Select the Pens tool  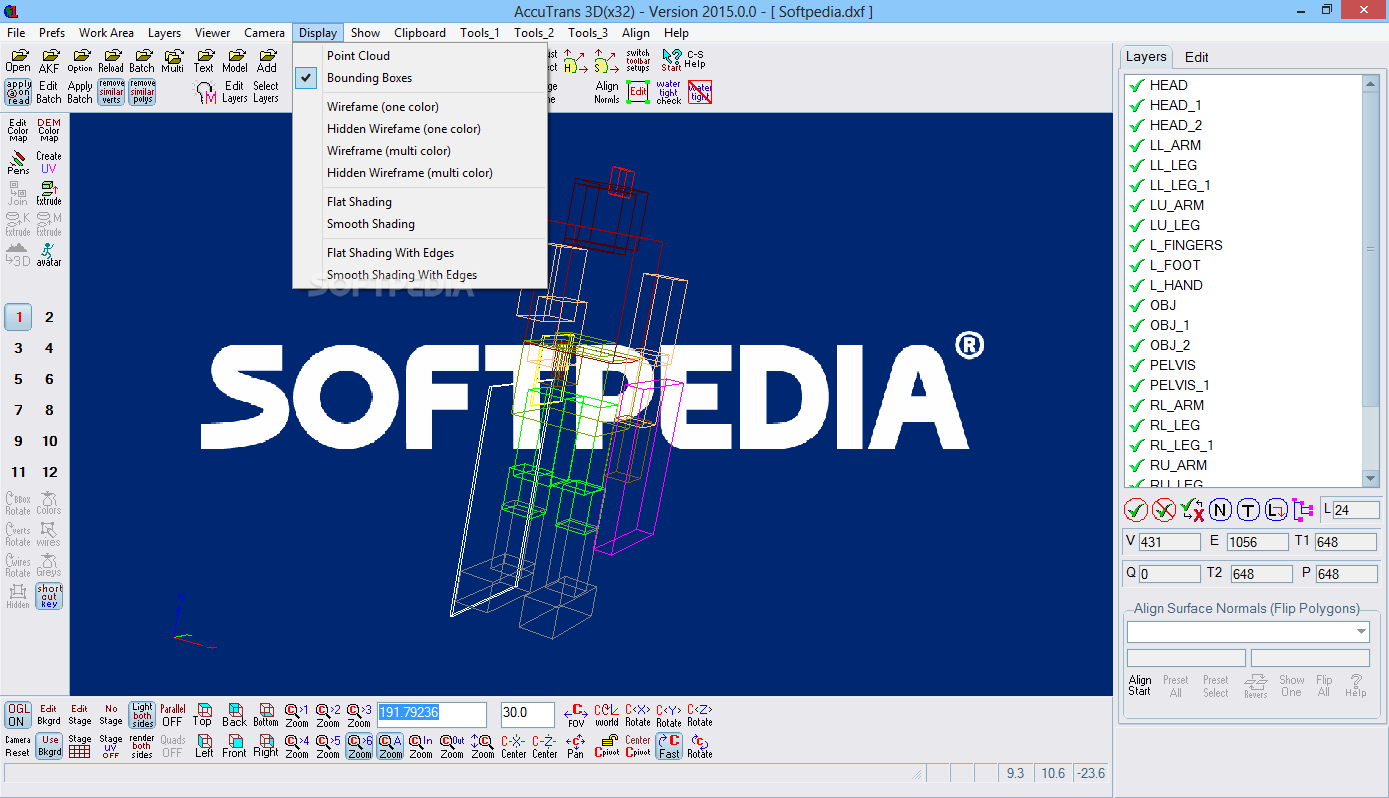18,163
